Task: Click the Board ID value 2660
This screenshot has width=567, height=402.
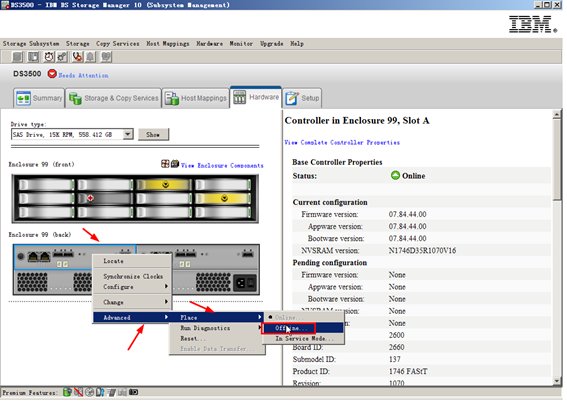Action: click(396, 347)
